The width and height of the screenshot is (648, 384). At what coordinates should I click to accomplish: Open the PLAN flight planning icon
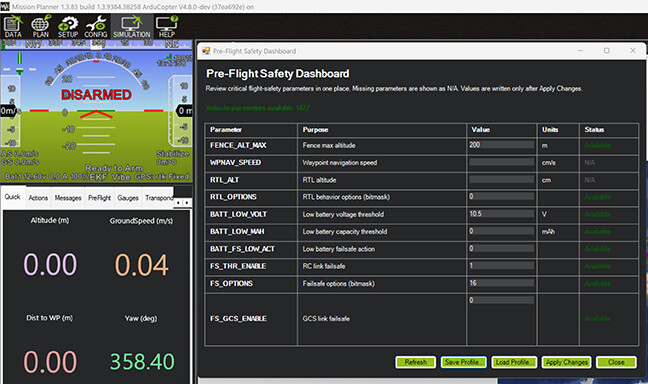[40, 27]
